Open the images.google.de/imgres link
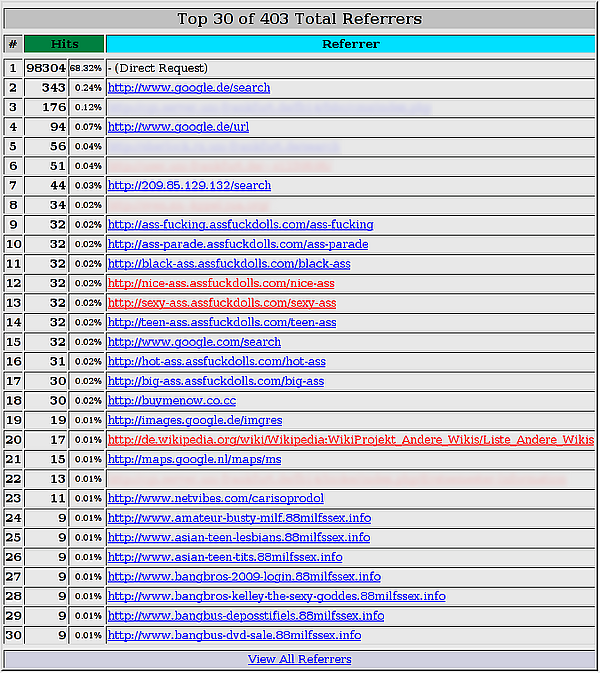The image size is (600, 673). click(x=195, y=420)
